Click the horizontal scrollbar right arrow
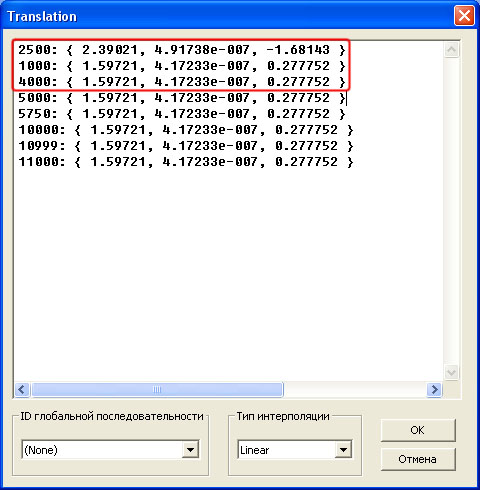 click(x=434, y=389)
